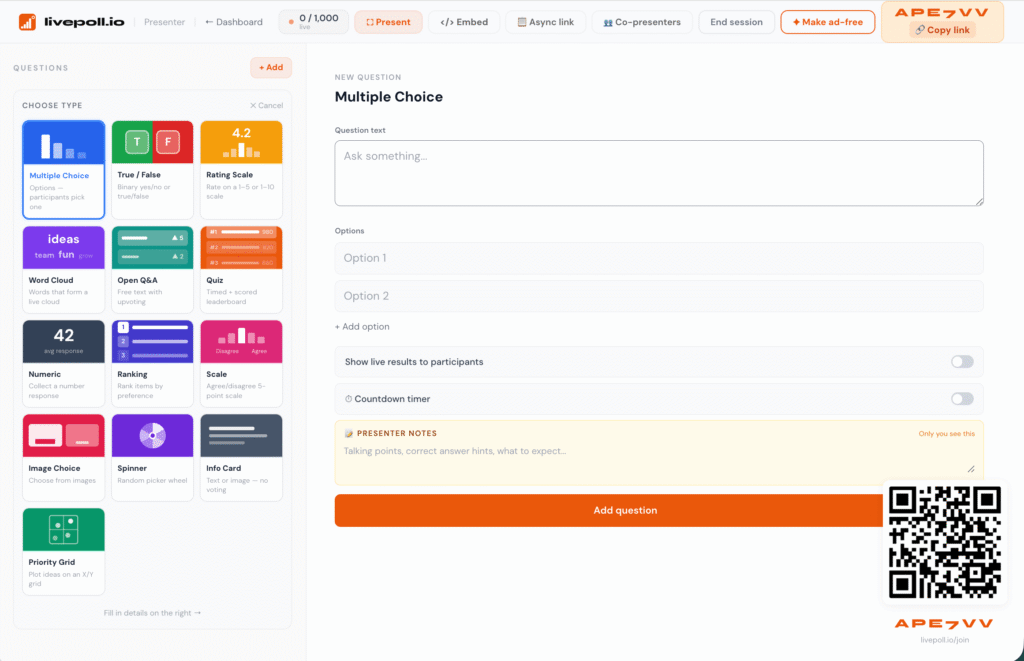
Task: Click the 0 / 1,000 live counter
Action: 313,22
